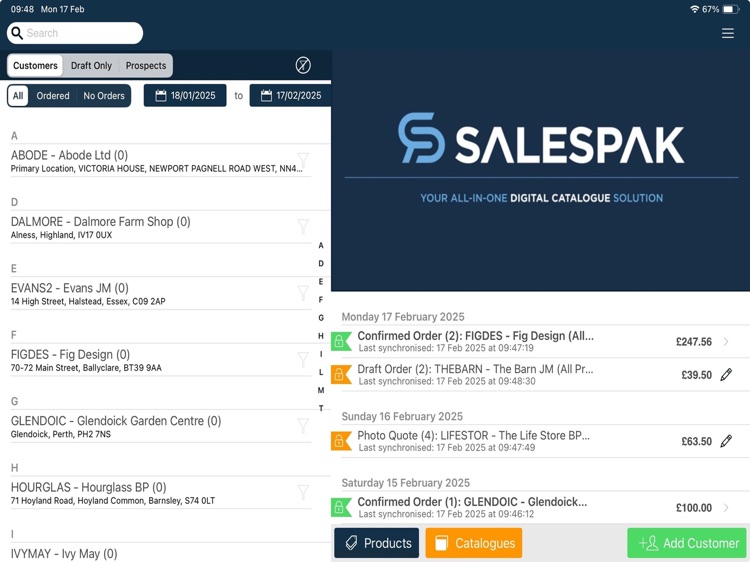Jump to letter H in index
This screenshot has width=750, height=562.
pyautogui.click(x=321, y=336)
